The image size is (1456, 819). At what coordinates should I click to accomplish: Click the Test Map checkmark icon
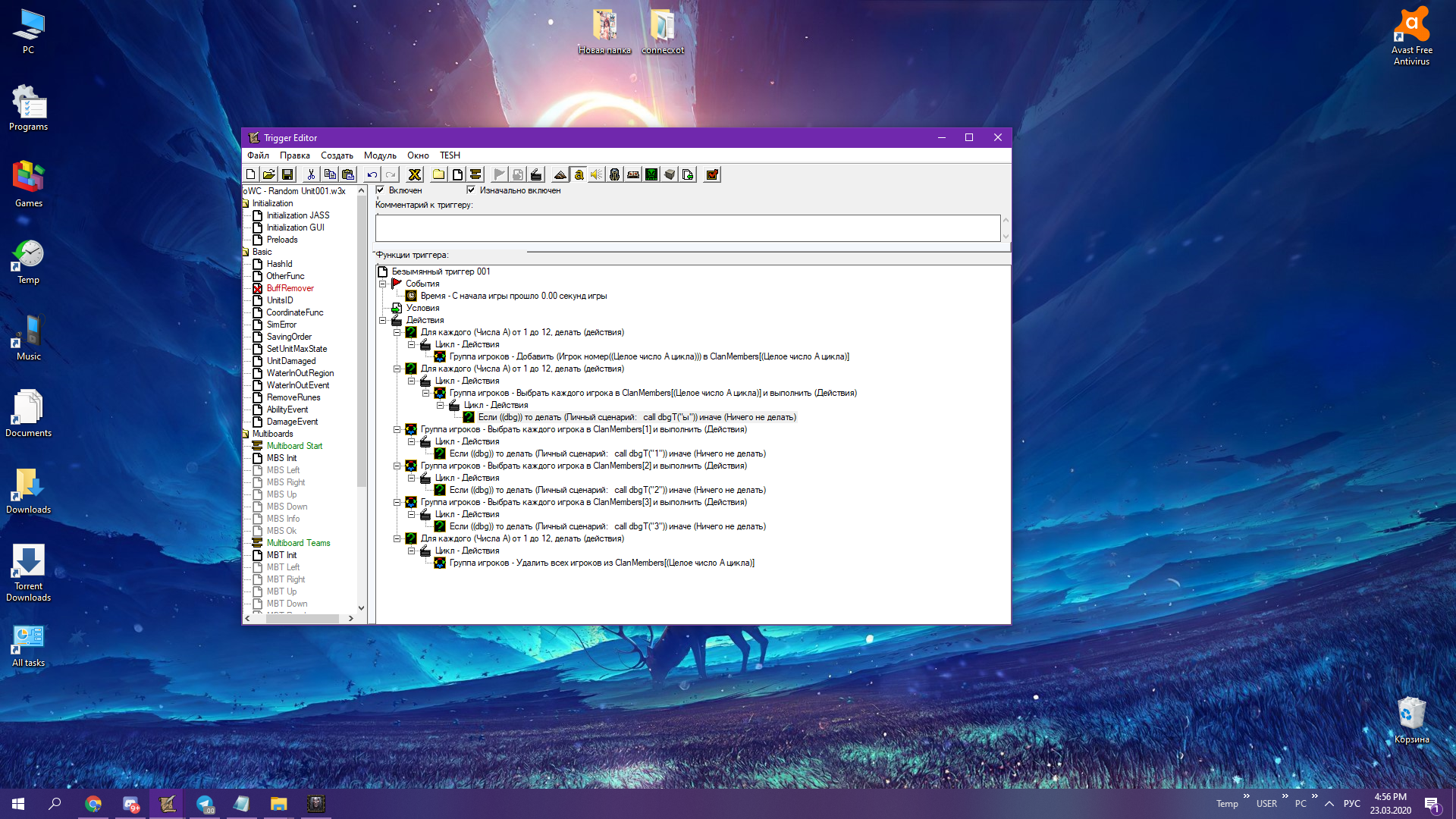point(712,174)
